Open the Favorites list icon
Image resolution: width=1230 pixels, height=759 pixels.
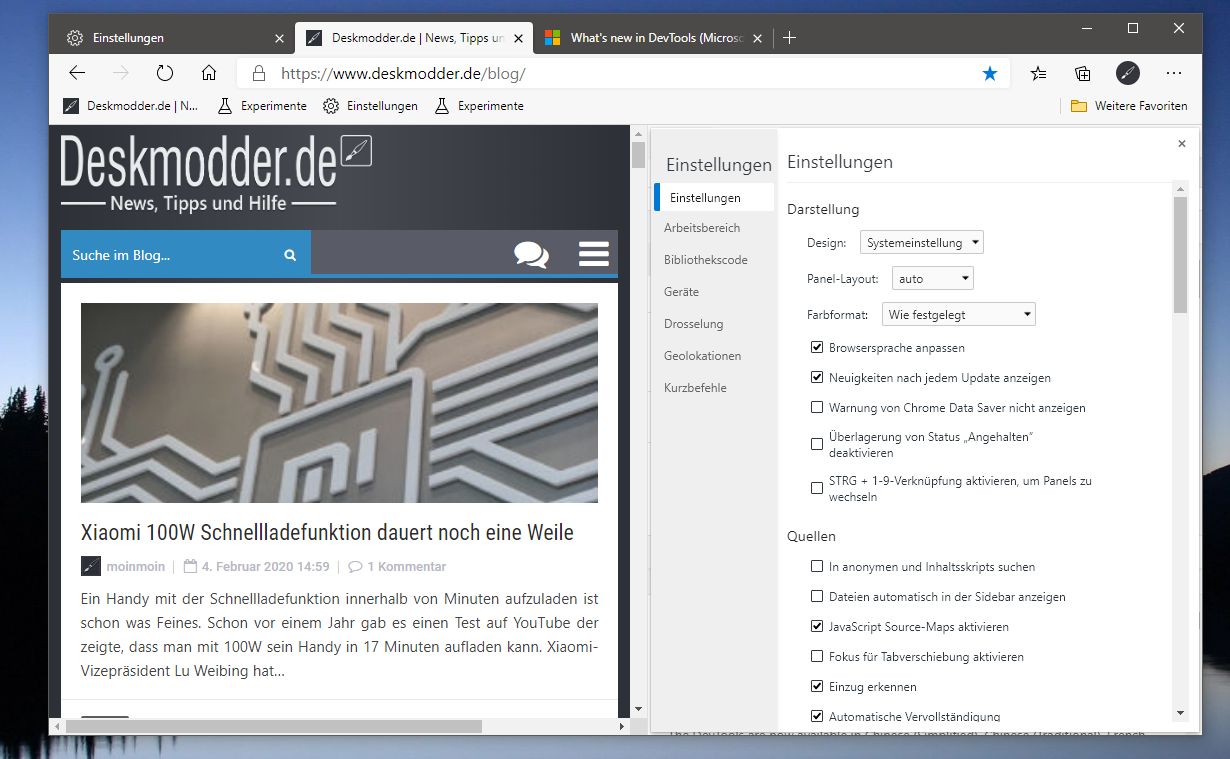point(1039,73)
